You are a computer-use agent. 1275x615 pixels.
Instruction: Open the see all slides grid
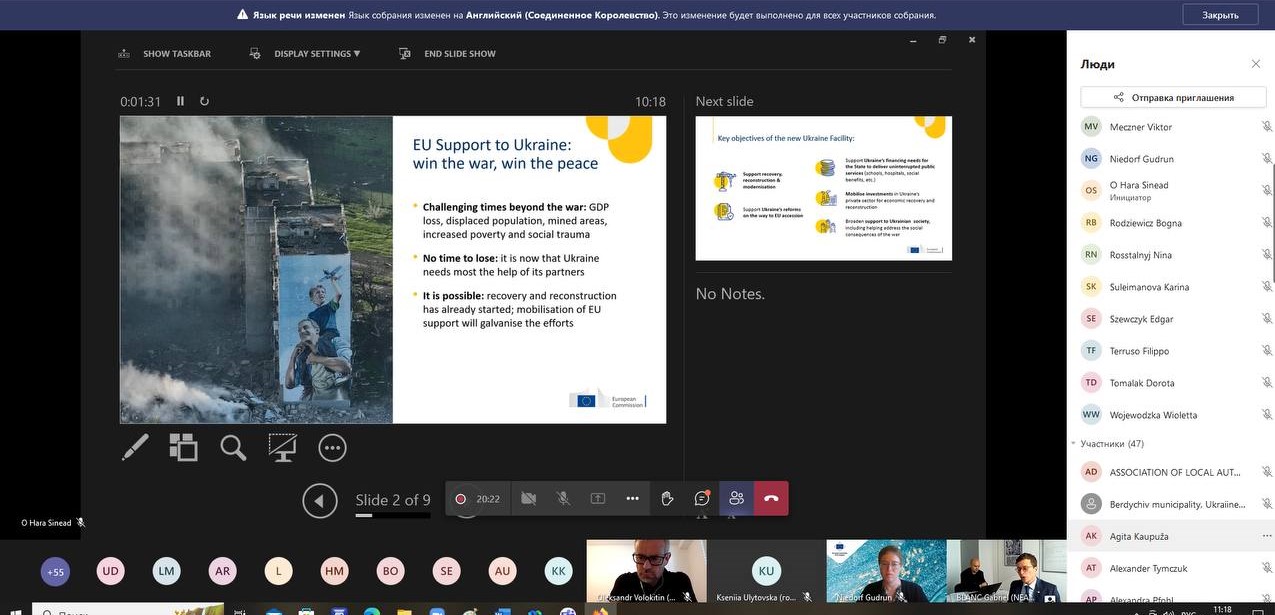pos(183,447)
